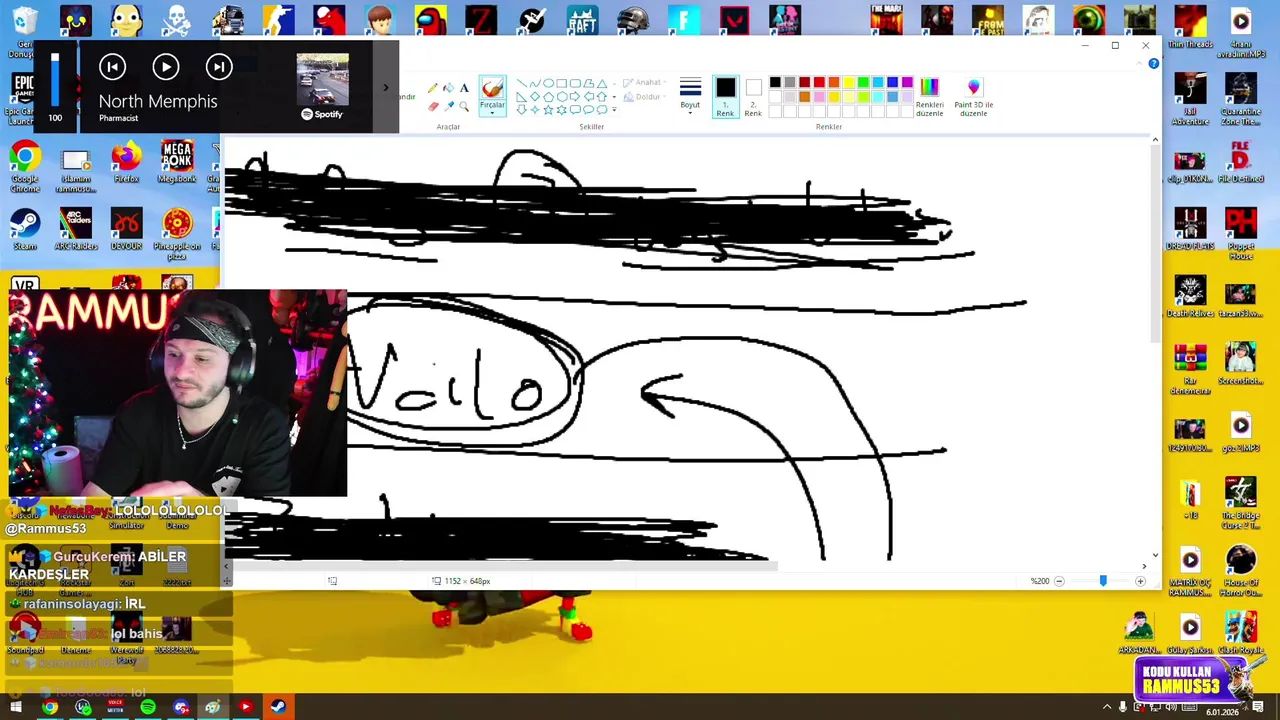This screenshot has width=1280, height=720.
Task: Pick the Fill with color bucket tool
Action: pos(448,88)
